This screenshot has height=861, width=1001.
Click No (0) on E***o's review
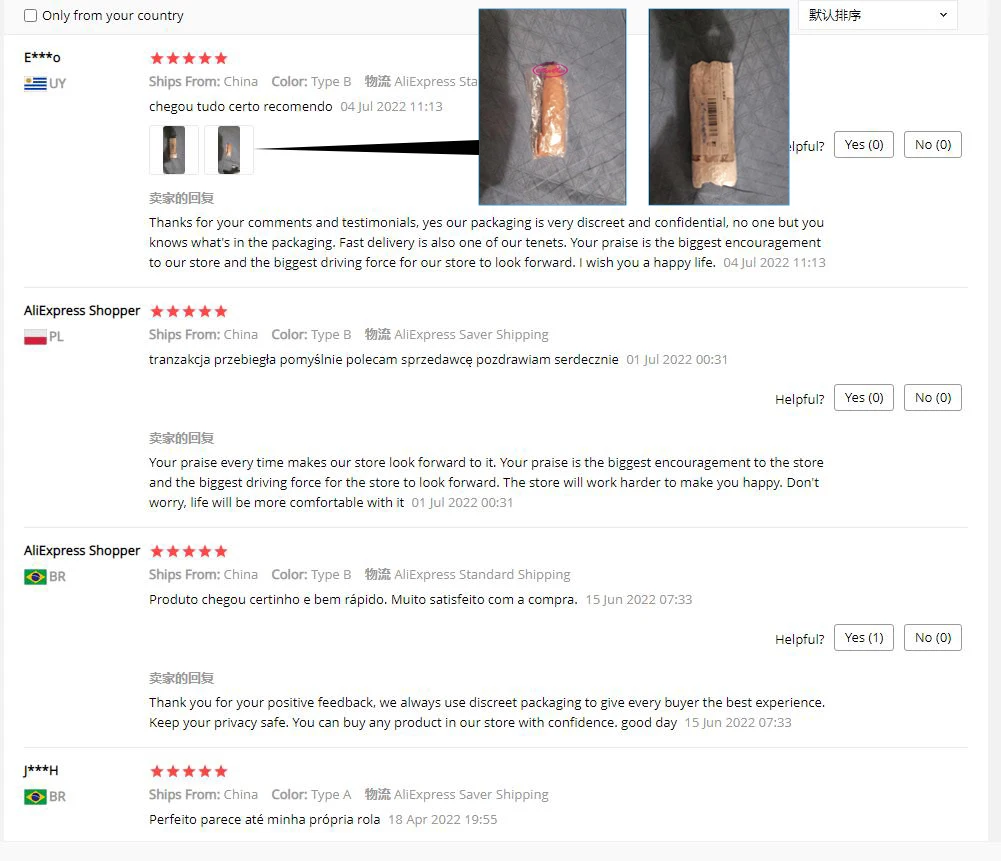click(x=933, y=145)
